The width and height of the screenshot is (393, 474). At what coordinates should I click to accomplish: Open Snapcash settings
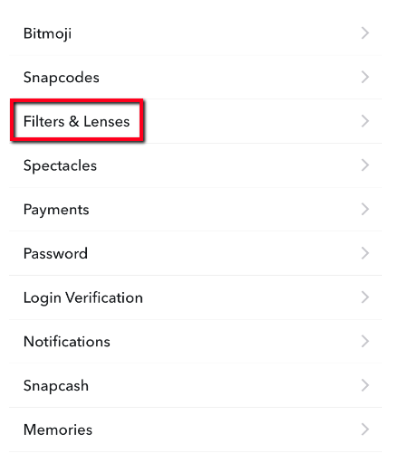(x=195, y=385)
